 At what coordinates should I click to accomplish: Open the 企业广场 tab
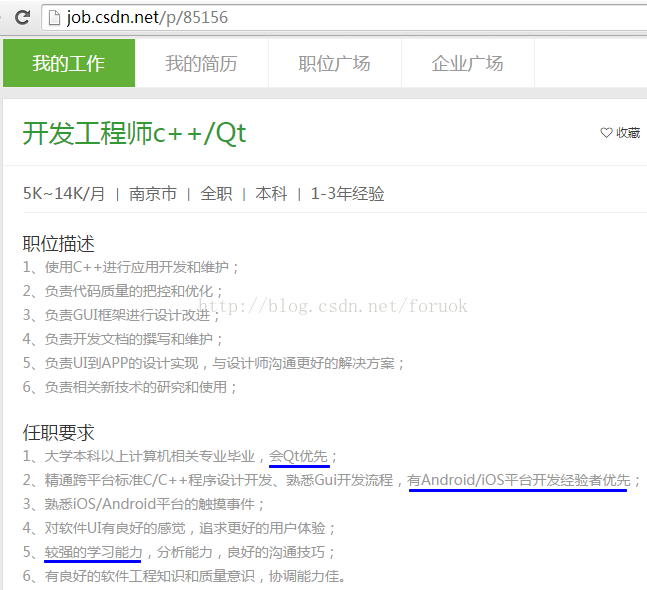(468, 63)
